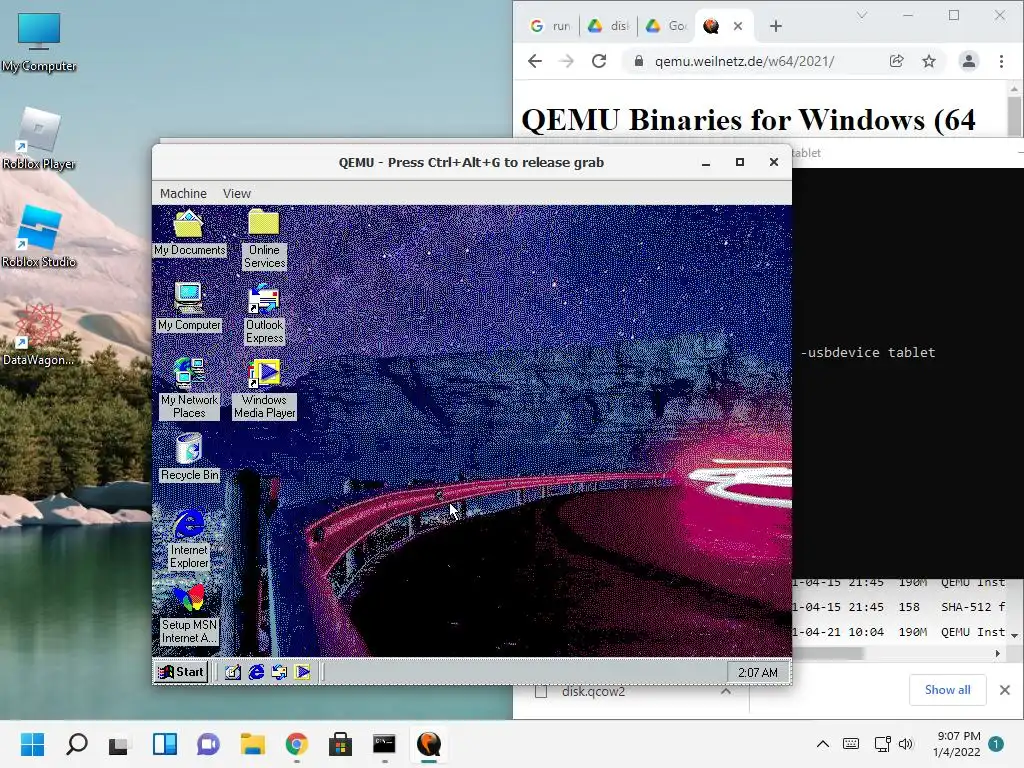
Task: Switch to the 'Go' Drive tab in Chrome
Action: 666,26
